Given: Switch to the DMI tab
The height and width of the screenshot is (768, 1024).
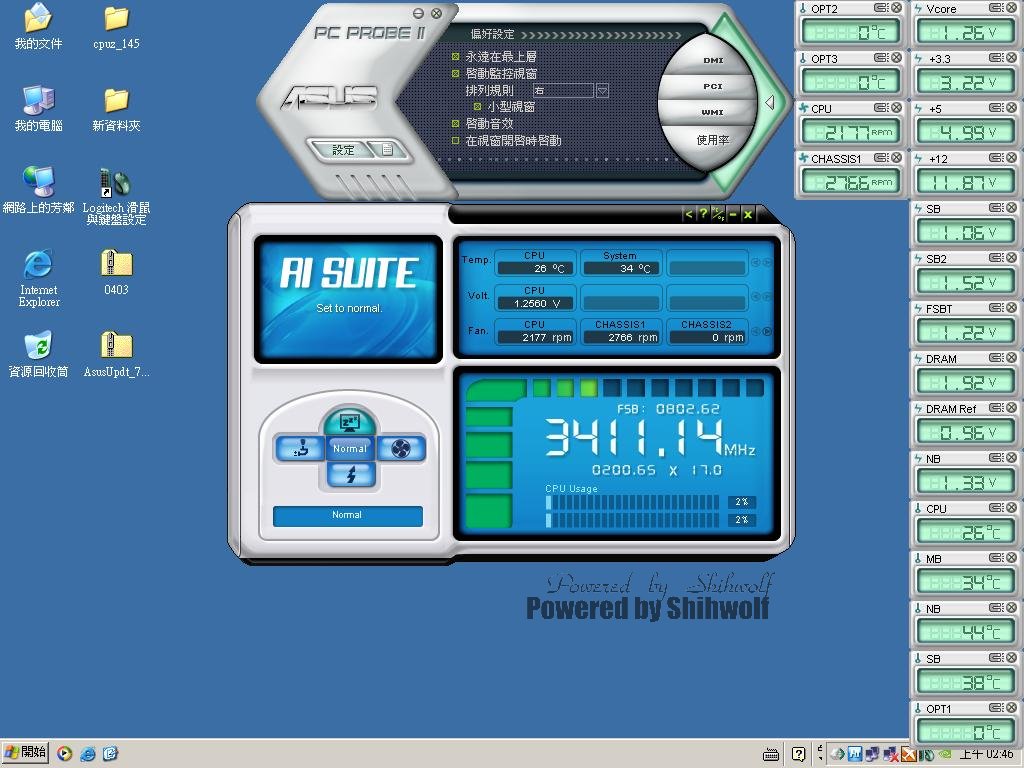Looking at the screenshot, I should (x=713, y=60).
